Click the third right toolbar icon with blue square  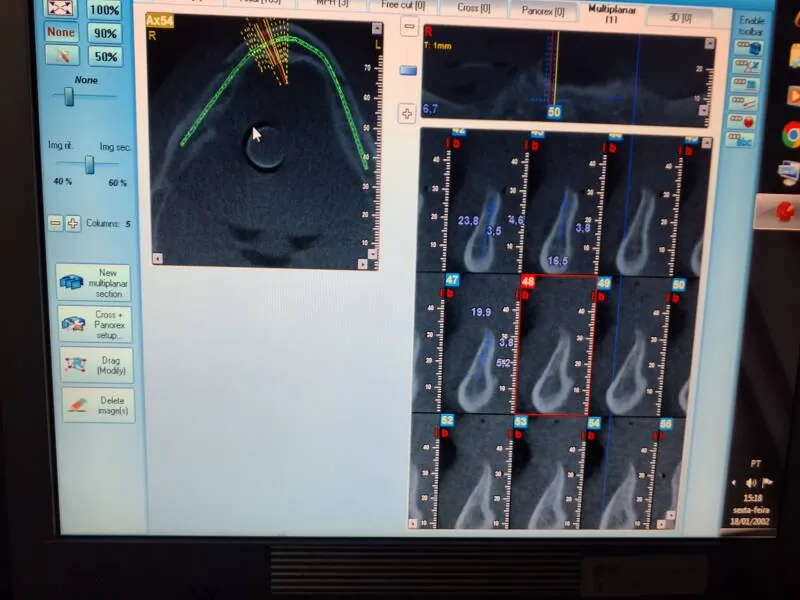click(745, 84)
